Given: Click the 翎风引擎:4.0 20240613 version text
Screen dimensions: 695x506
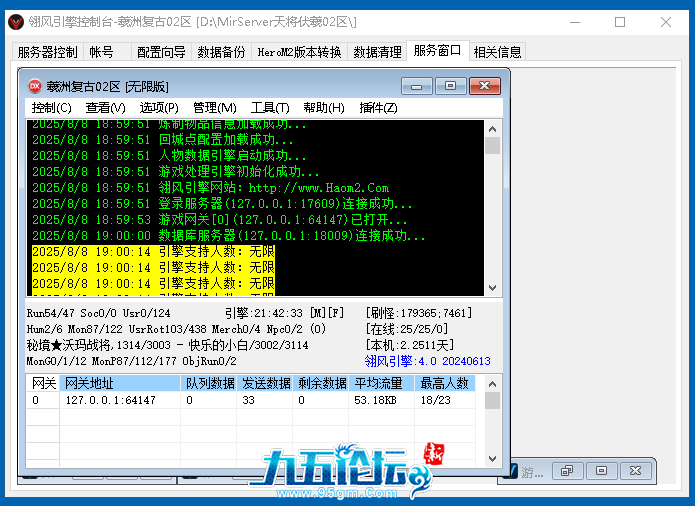Looking at the screenshot, I should (428, 361).
